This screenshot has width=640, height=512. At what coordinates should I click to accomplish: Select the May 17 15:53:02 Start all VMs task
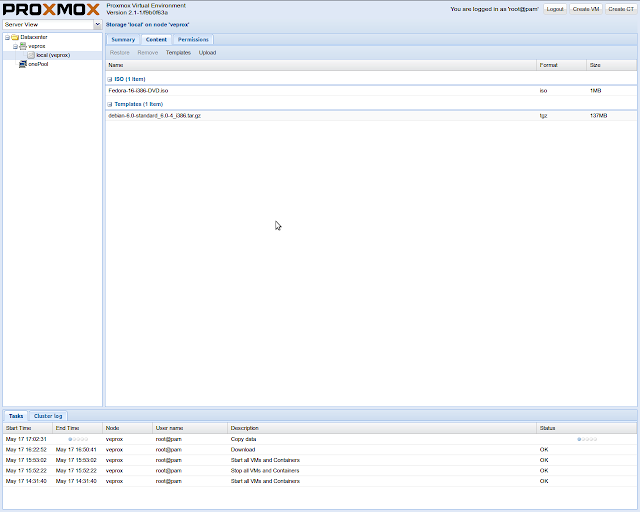click(320, 460)
